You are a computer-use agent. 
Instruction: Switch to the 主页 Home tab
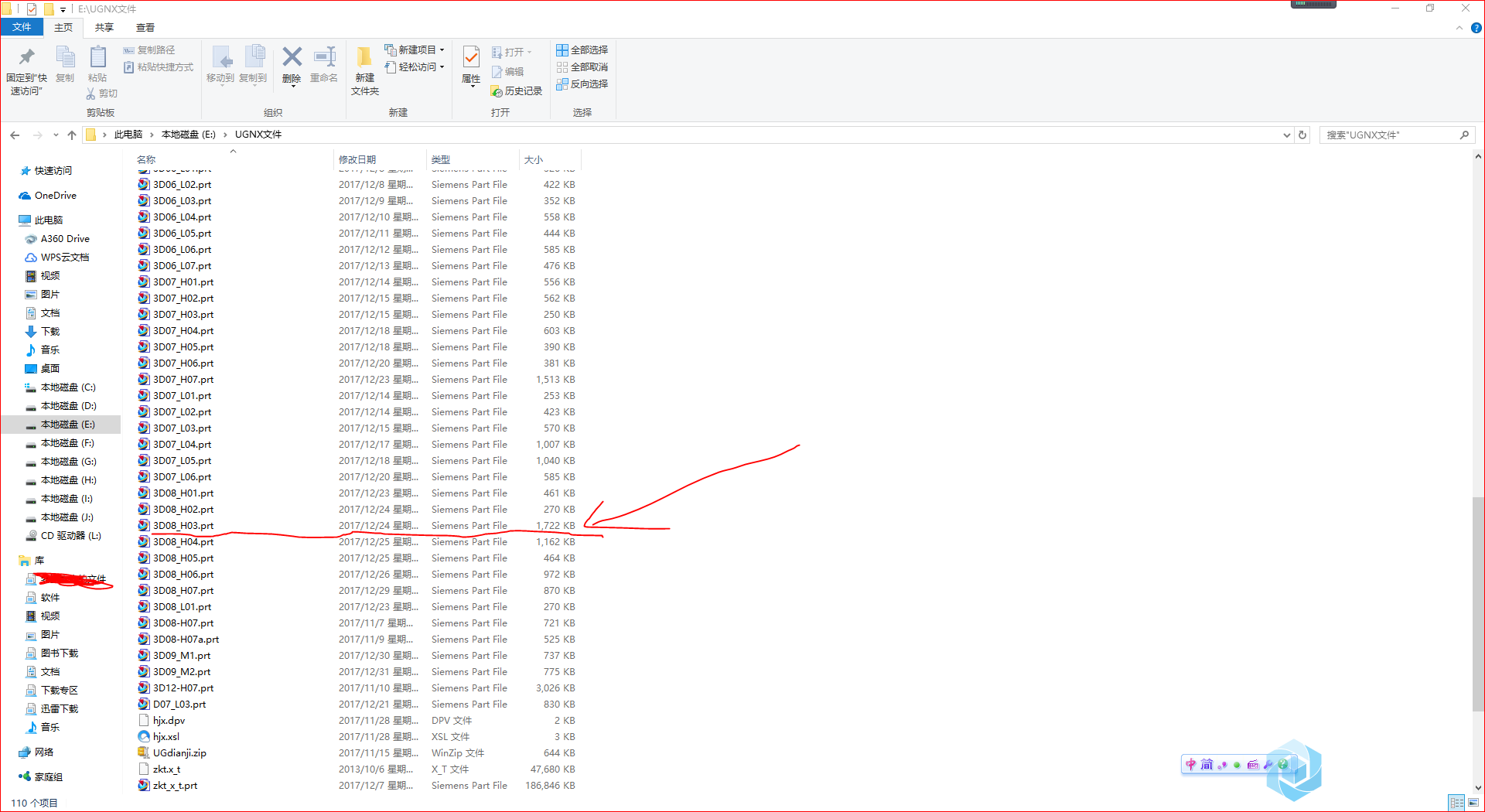tap(63, 27)
